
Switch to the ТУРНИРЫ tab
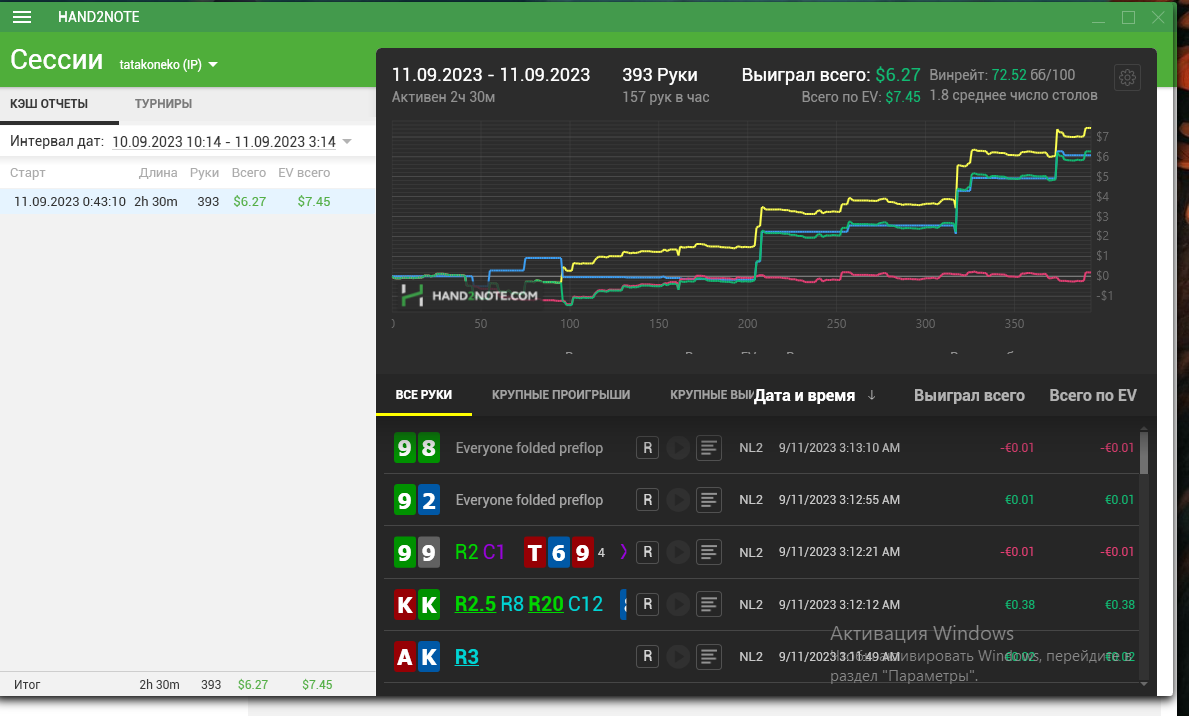point(163,104)
